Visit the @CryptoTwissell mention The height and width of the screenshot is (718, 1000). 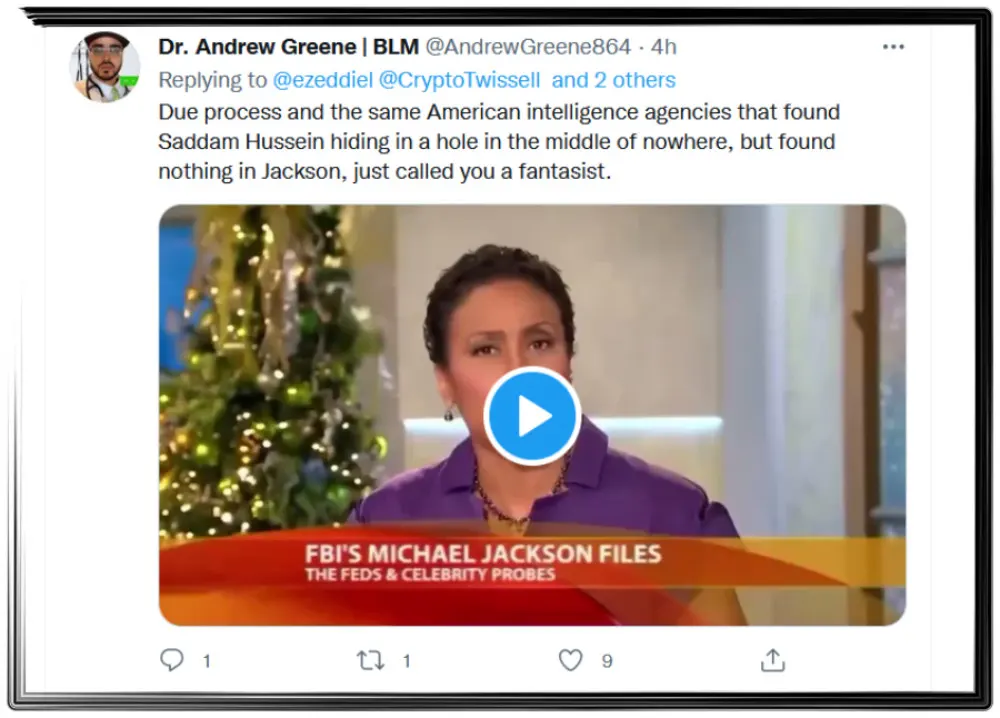459,80
